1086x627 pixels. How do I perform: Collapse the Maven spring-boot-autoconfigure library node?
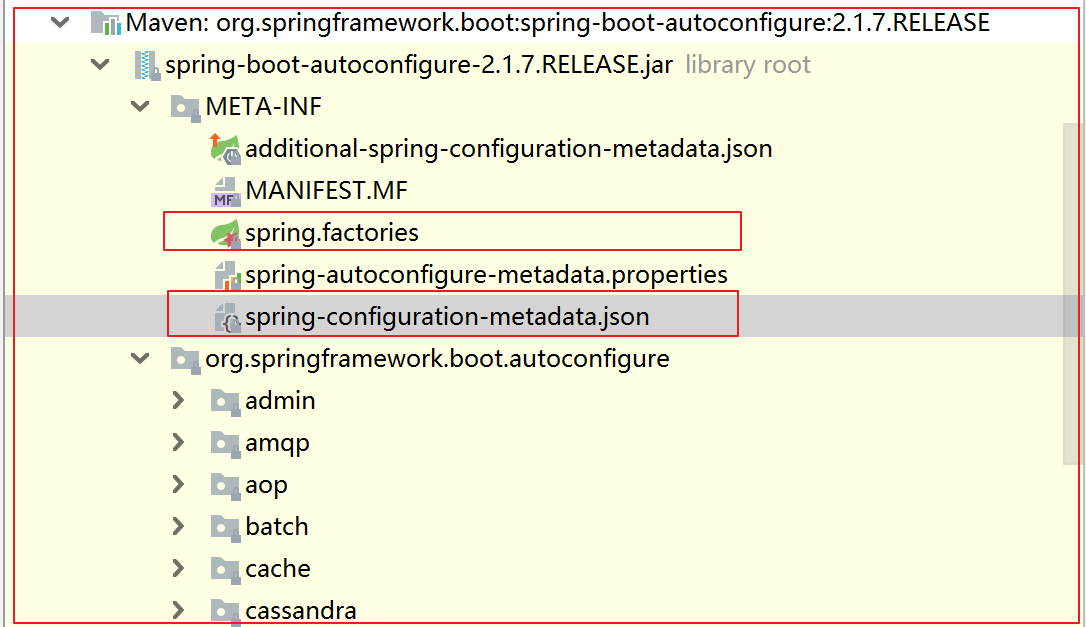(x=60, y=23)
